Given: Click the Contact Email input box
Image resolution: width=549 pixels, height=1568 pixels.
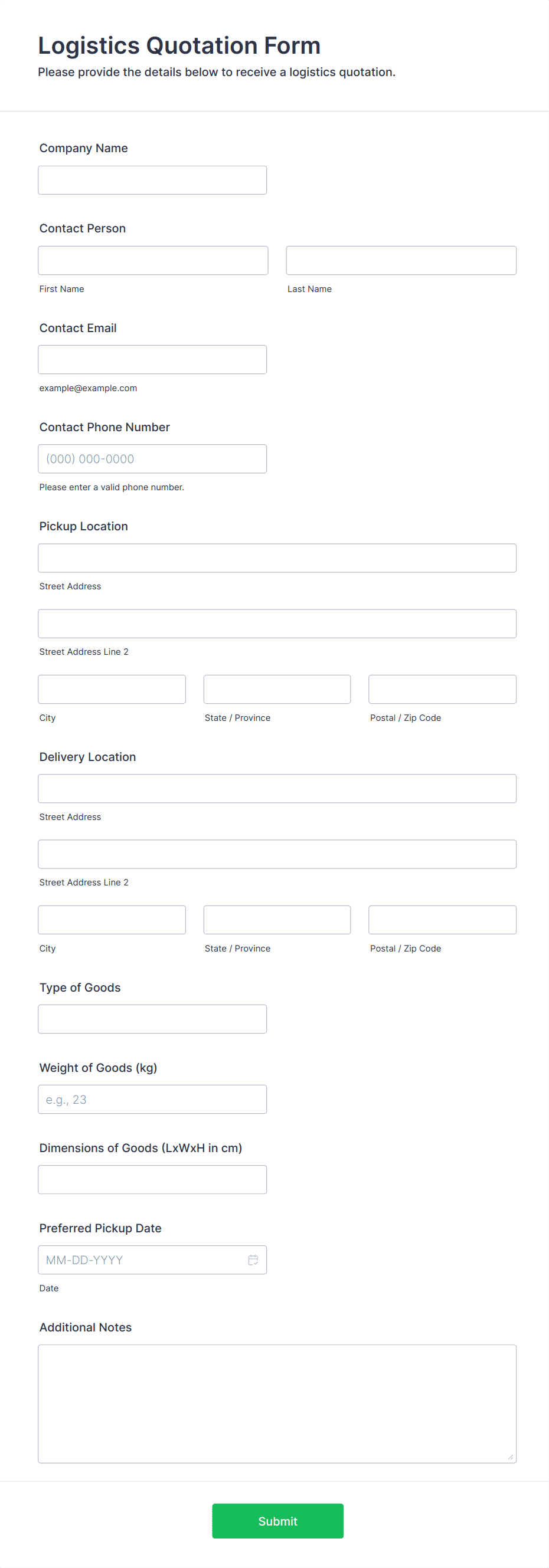Looking at the screenshot, I should pos(152,360).
